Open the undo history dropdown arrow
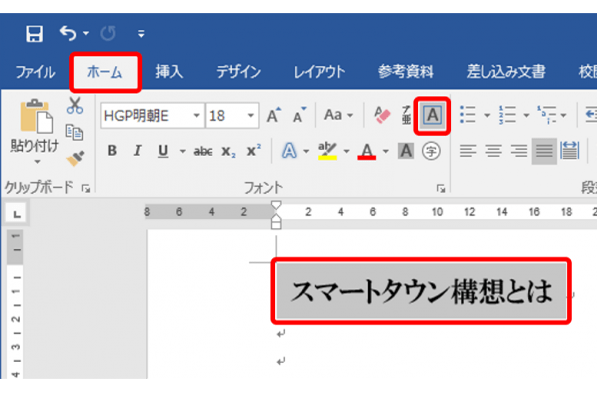 coord(86,33)
